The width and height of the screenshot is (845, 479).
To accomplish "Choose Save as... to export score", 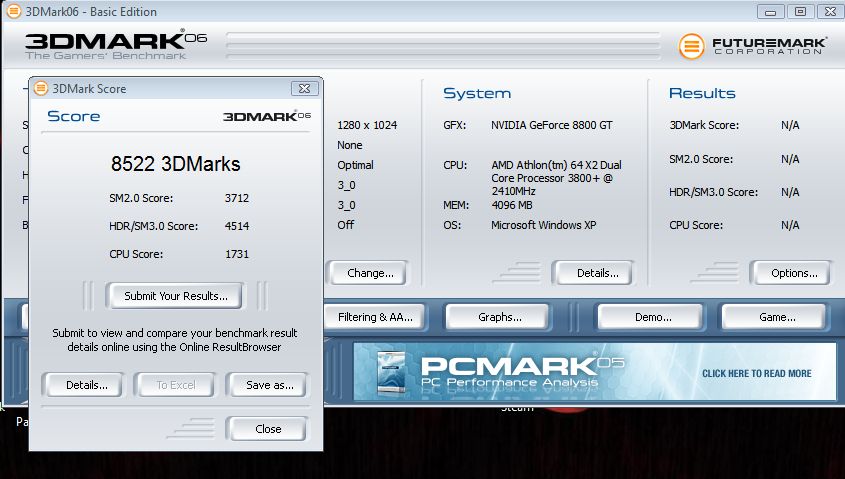I will (x=266, y=385).
